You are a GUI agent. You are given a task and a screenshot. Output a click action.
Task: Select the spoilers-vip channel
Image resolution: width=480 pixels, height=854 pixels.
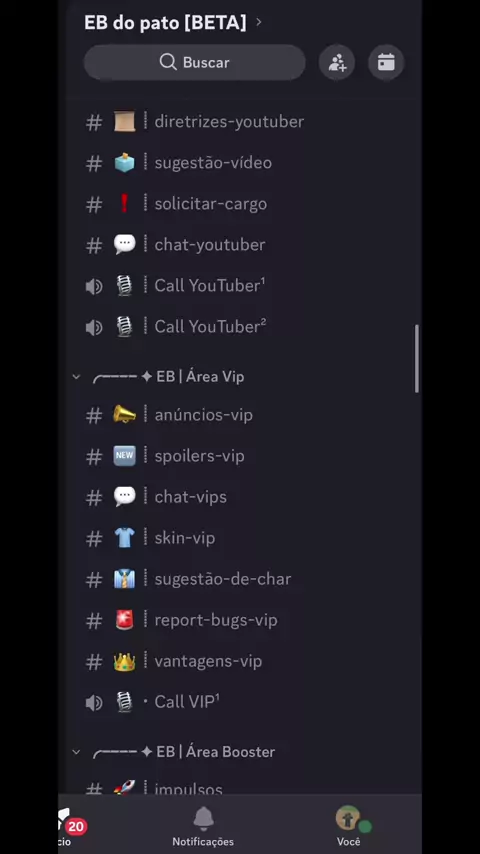tap(240, 456)
